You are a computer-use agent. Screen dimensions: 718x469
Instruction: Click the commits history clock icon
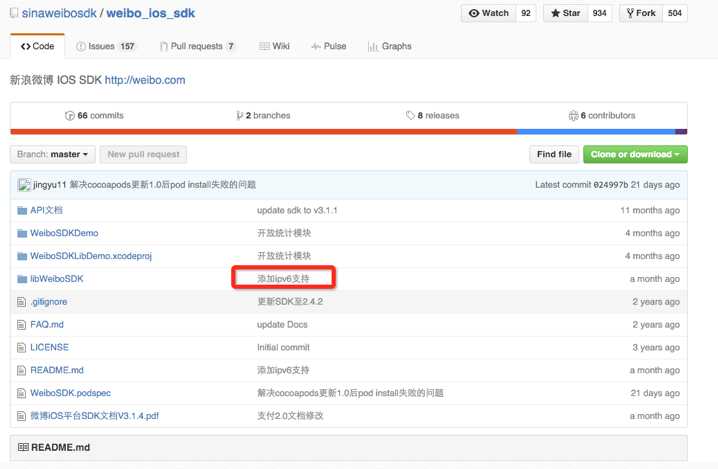pos(70,115)
